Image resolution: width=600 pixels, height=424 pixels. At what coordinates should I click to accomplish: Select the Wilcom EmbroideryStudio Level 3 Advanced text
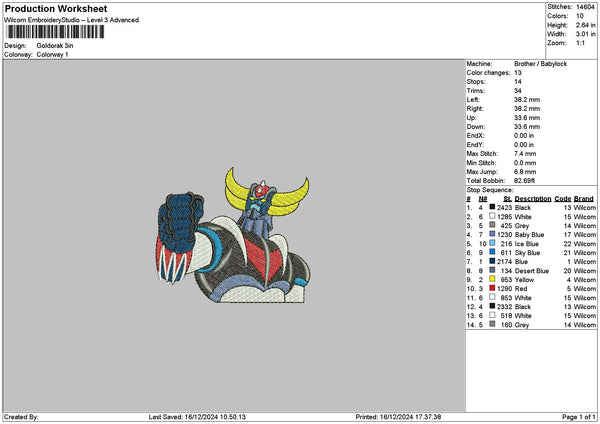click(x=72, y=20)
